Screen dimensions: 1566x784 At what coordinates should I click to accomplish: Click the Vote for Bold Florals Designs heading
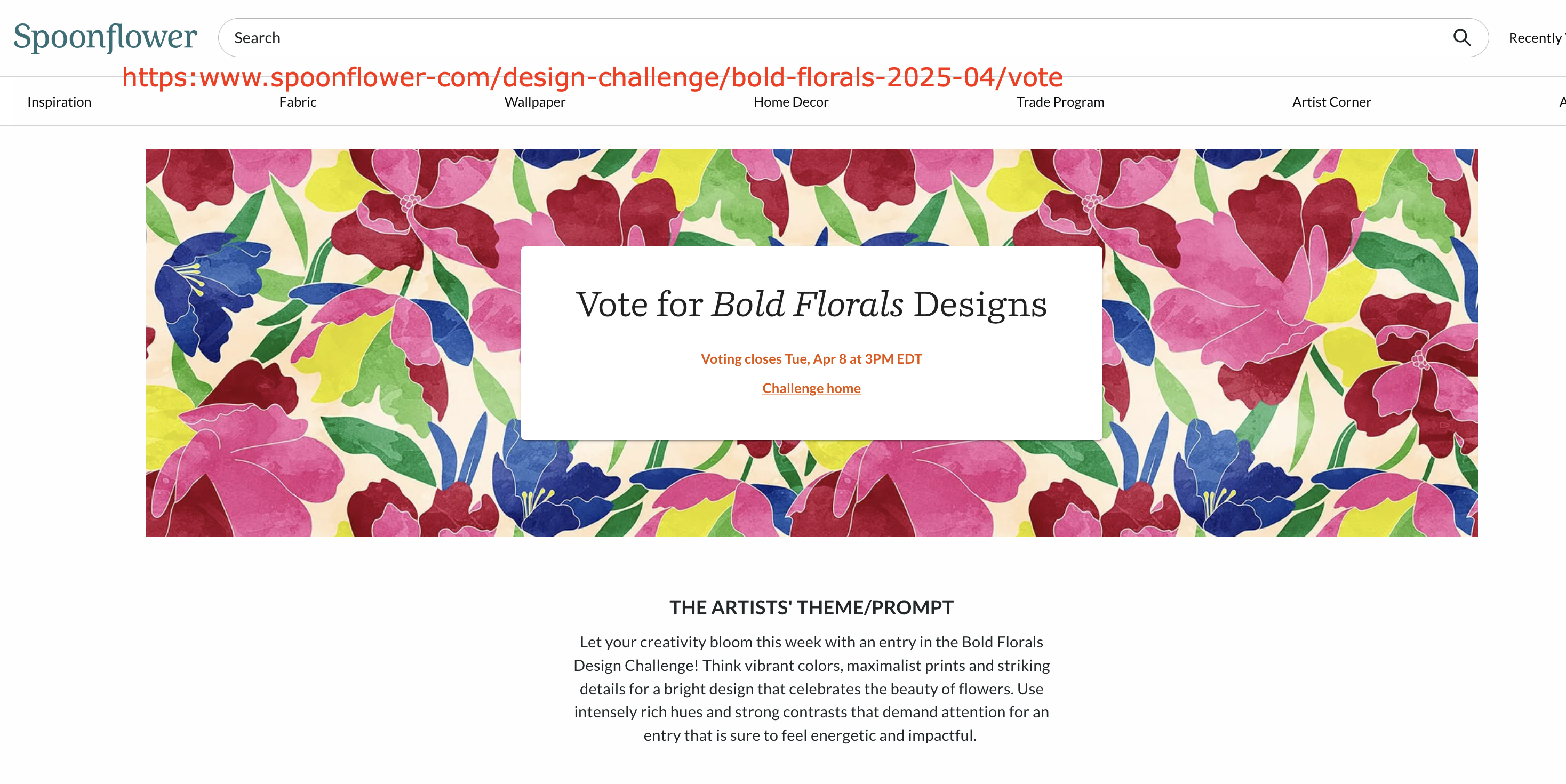tap(812, 304)
